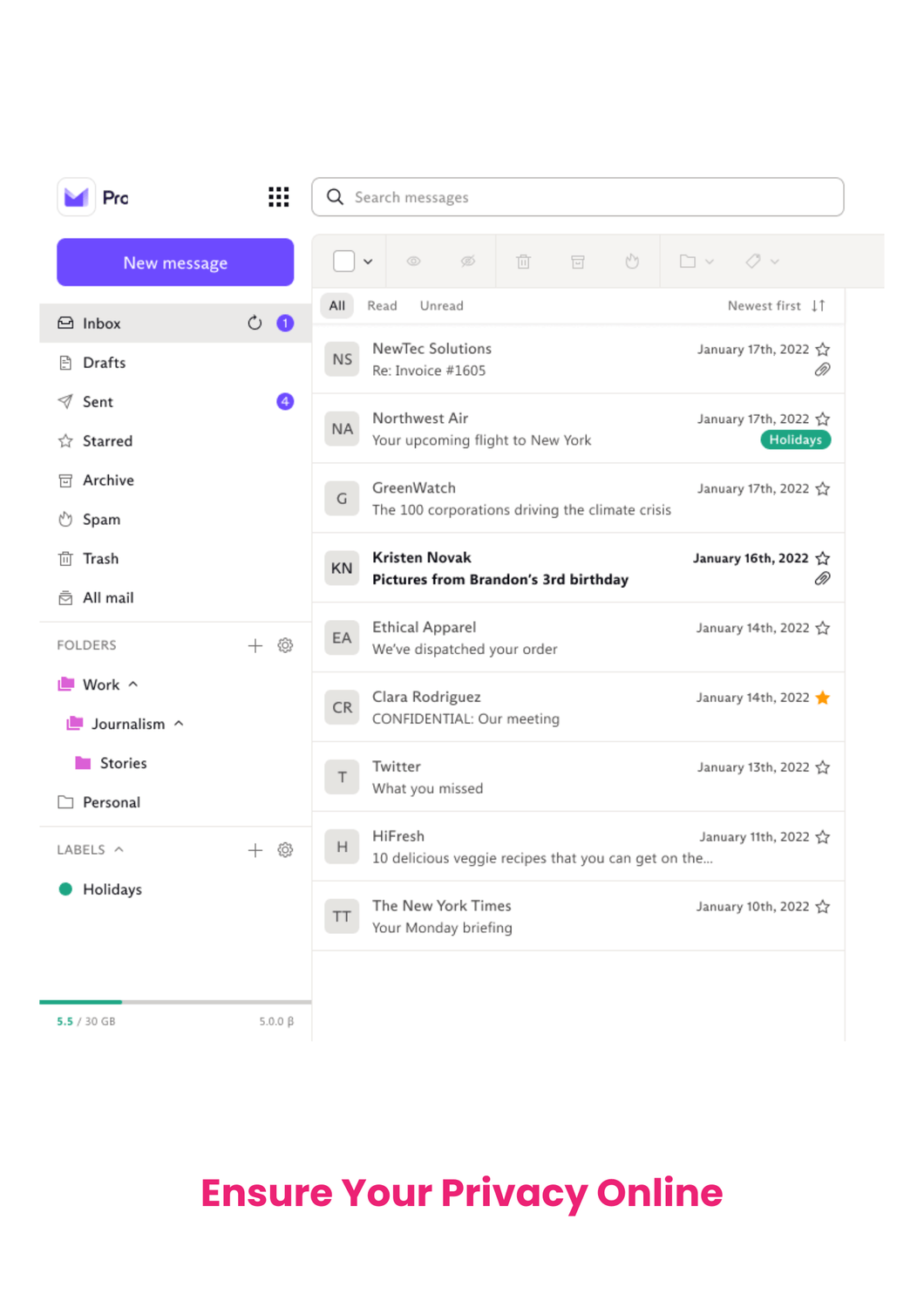This screenshot has width=924, height=1308.
Task: Refresh the Inbox with the reload icon
Action: coord(255,324)
